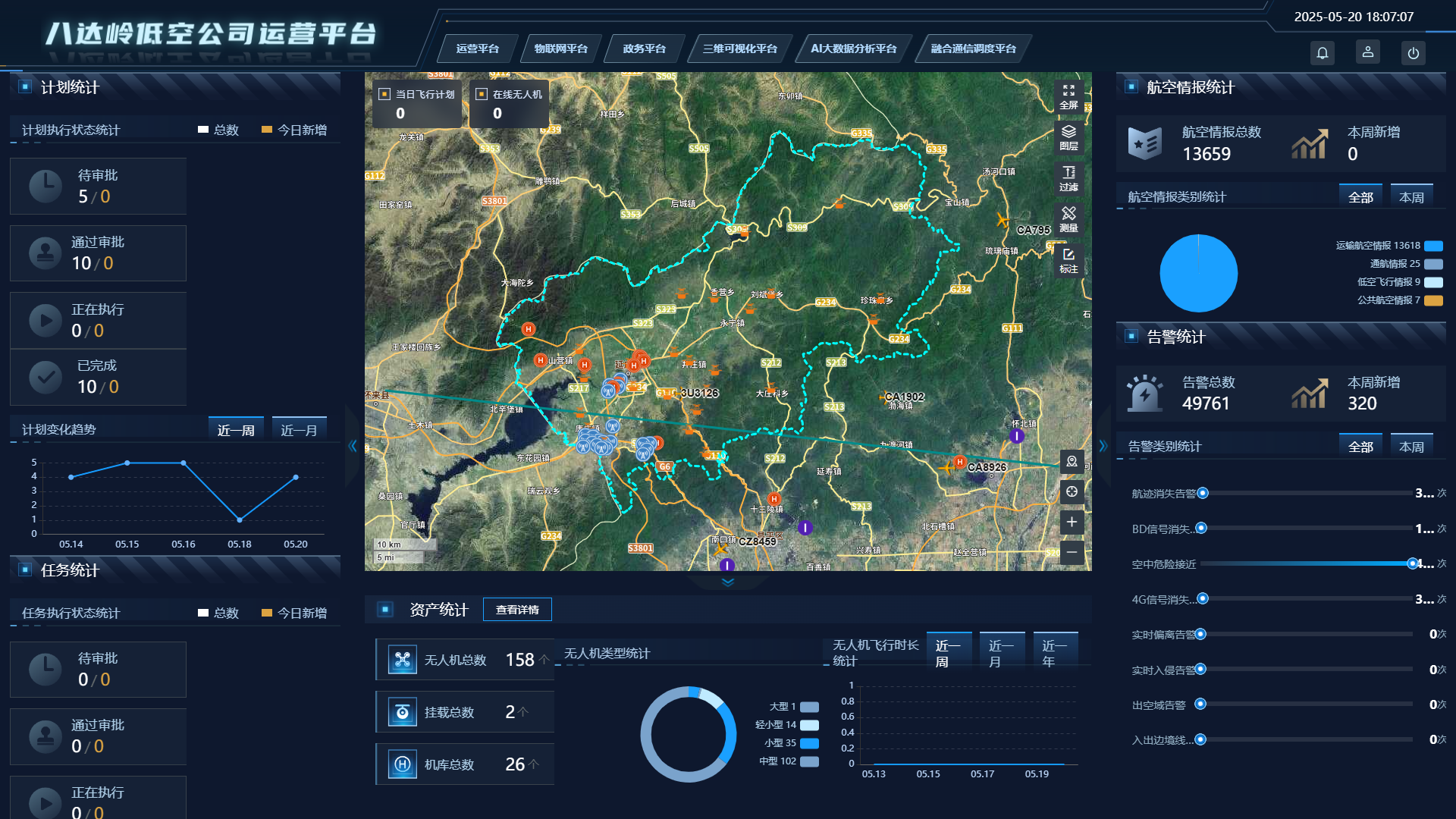Image resolution: width=1456 pixels, height=819 pixels.
Task: Open the map annotation tool
Action: (1068, 260)
